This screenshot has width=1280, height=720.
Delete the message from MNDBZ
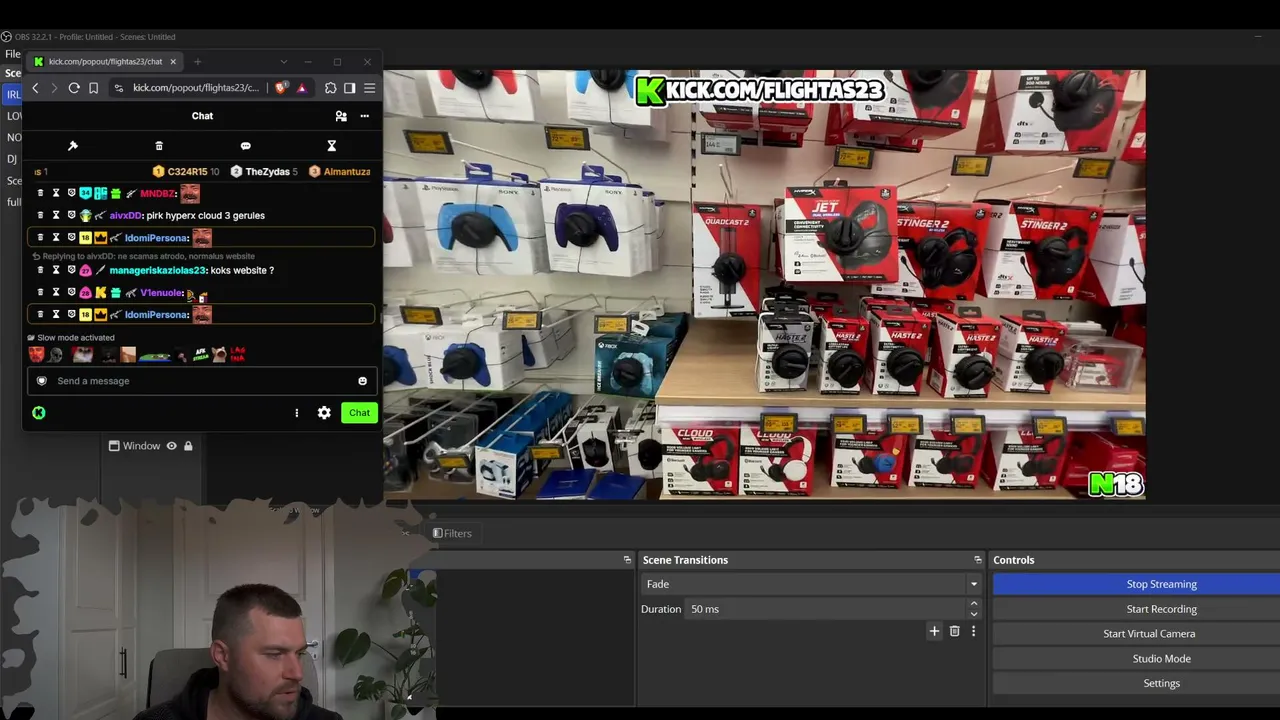pyautogui.click(x=40, y=193)
